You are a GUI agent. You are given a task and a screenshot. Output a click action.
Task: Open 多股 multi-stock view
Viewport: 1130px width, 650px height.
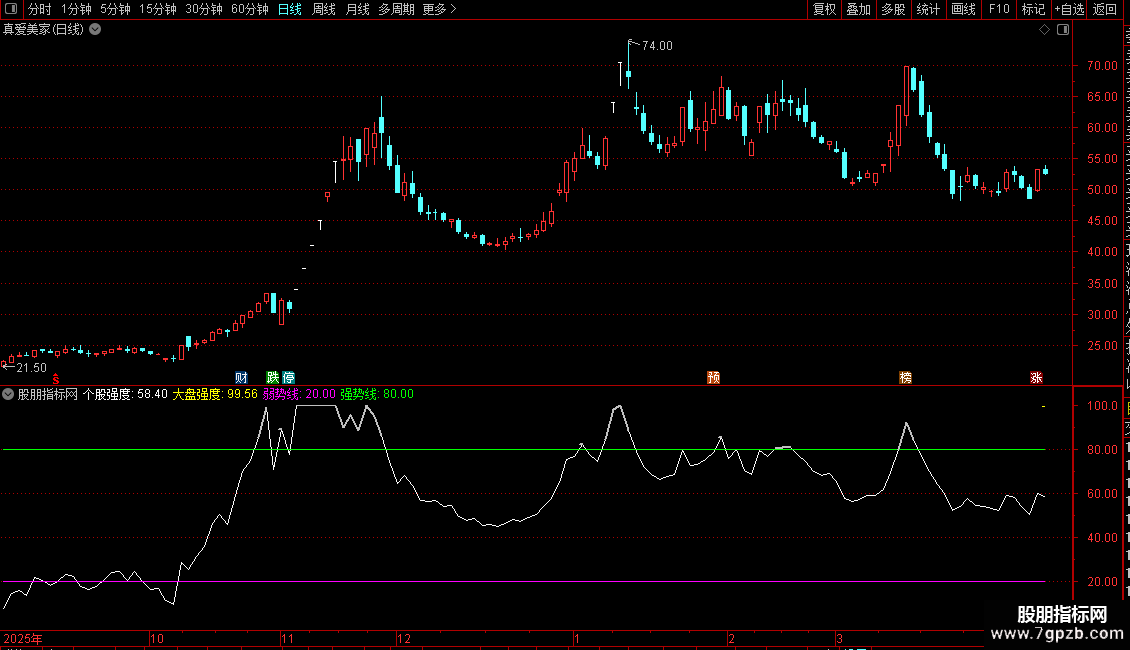(893, 9)
